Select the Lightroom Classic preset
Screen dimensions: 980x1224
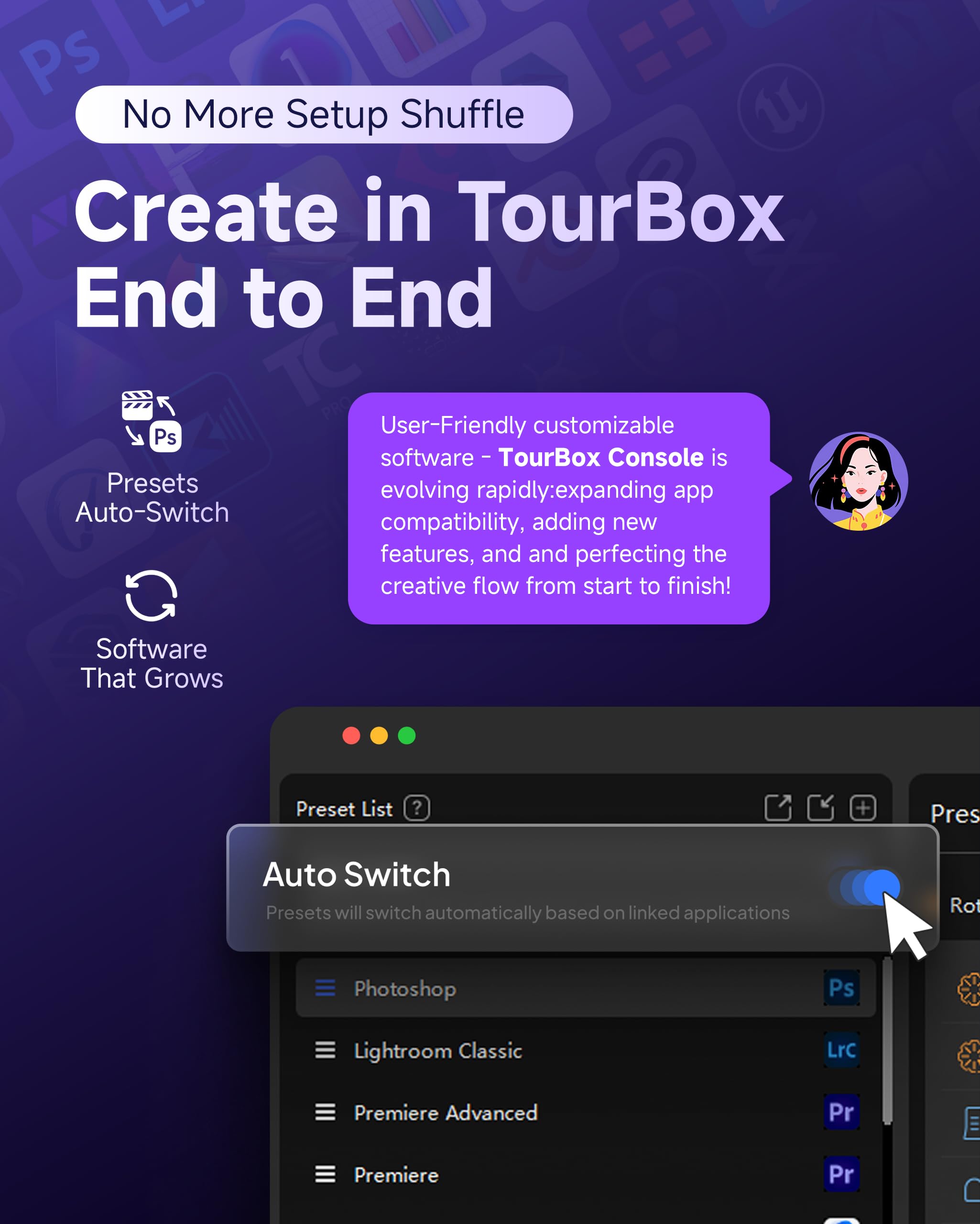click(438, 1051)
